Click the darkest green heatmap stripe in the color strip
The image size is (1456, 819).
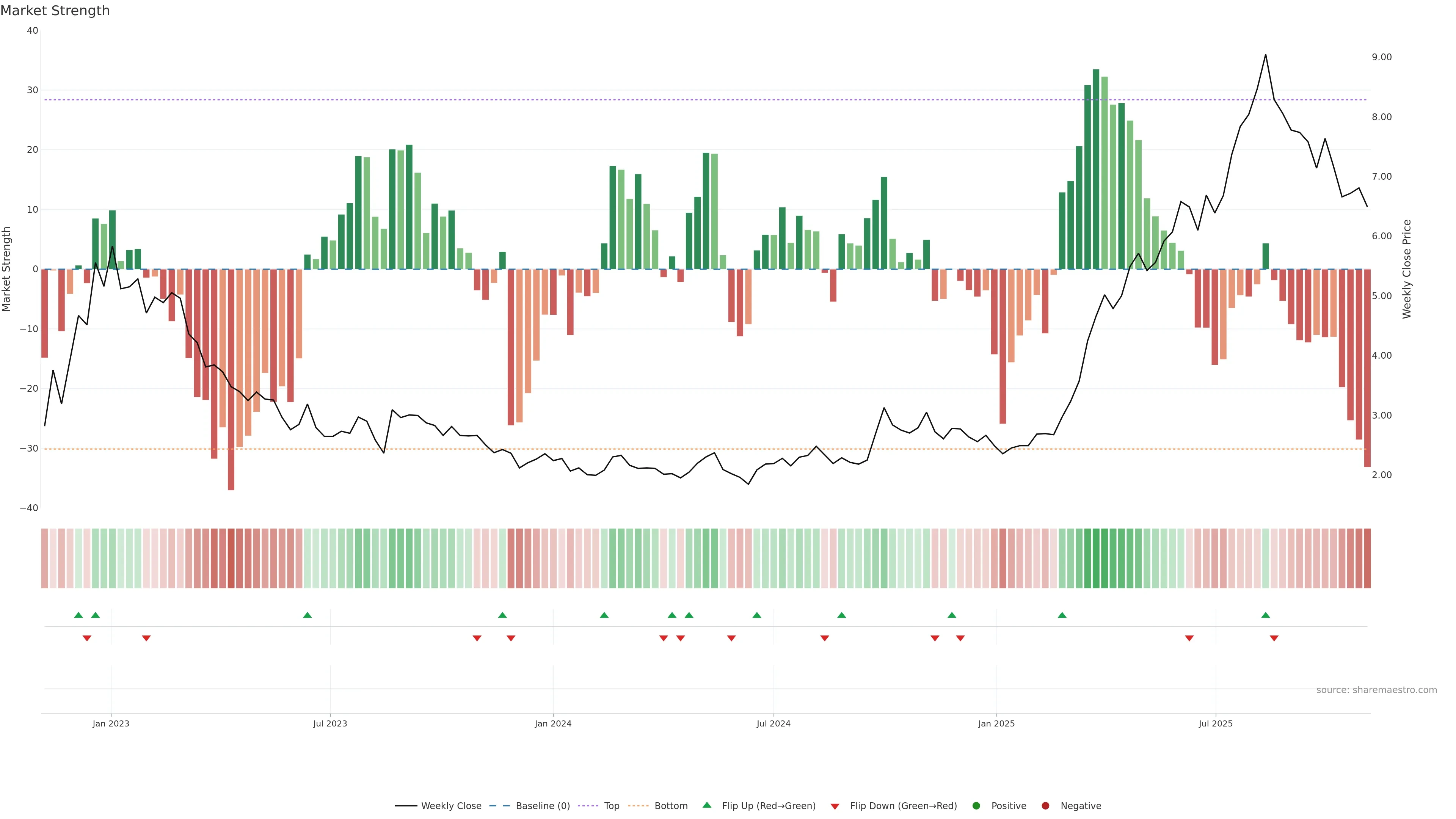click(1096, 559)
